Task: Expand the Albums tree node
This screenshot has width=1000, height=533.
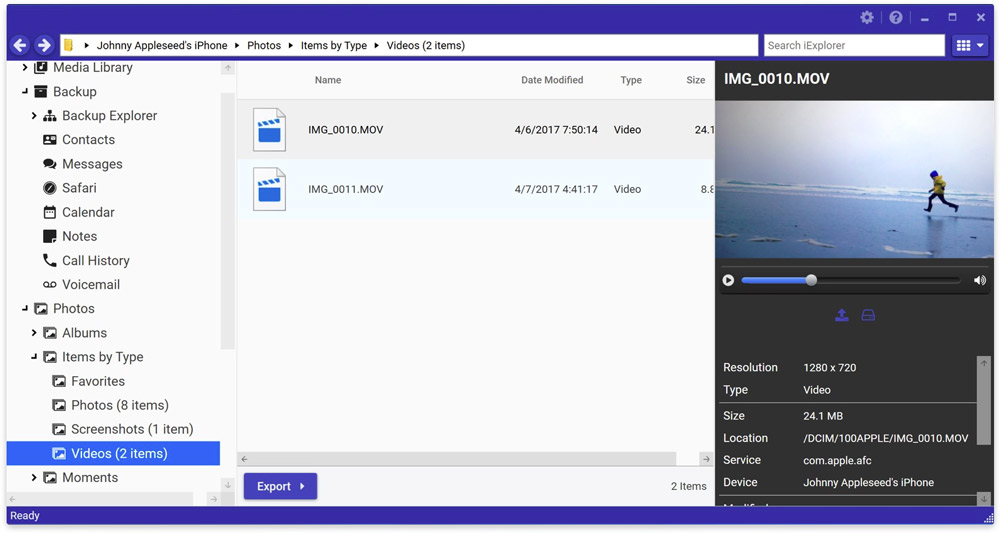Action: click(34, 333)
